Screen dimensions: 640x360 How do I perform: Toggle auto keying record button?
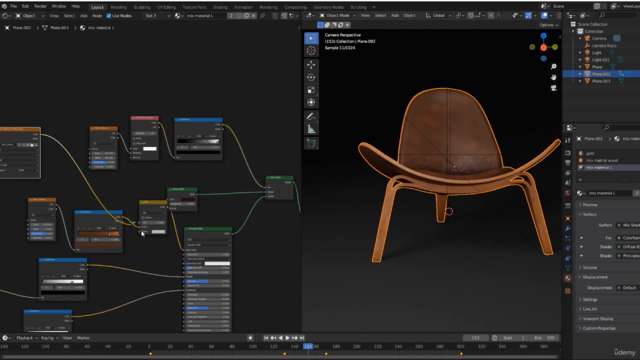point(250,338)
